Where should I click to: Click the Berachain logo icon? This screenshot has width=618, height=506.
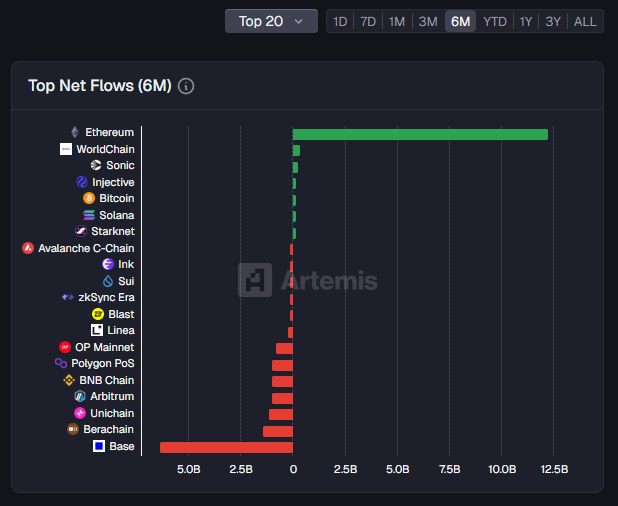pos(73,429)
